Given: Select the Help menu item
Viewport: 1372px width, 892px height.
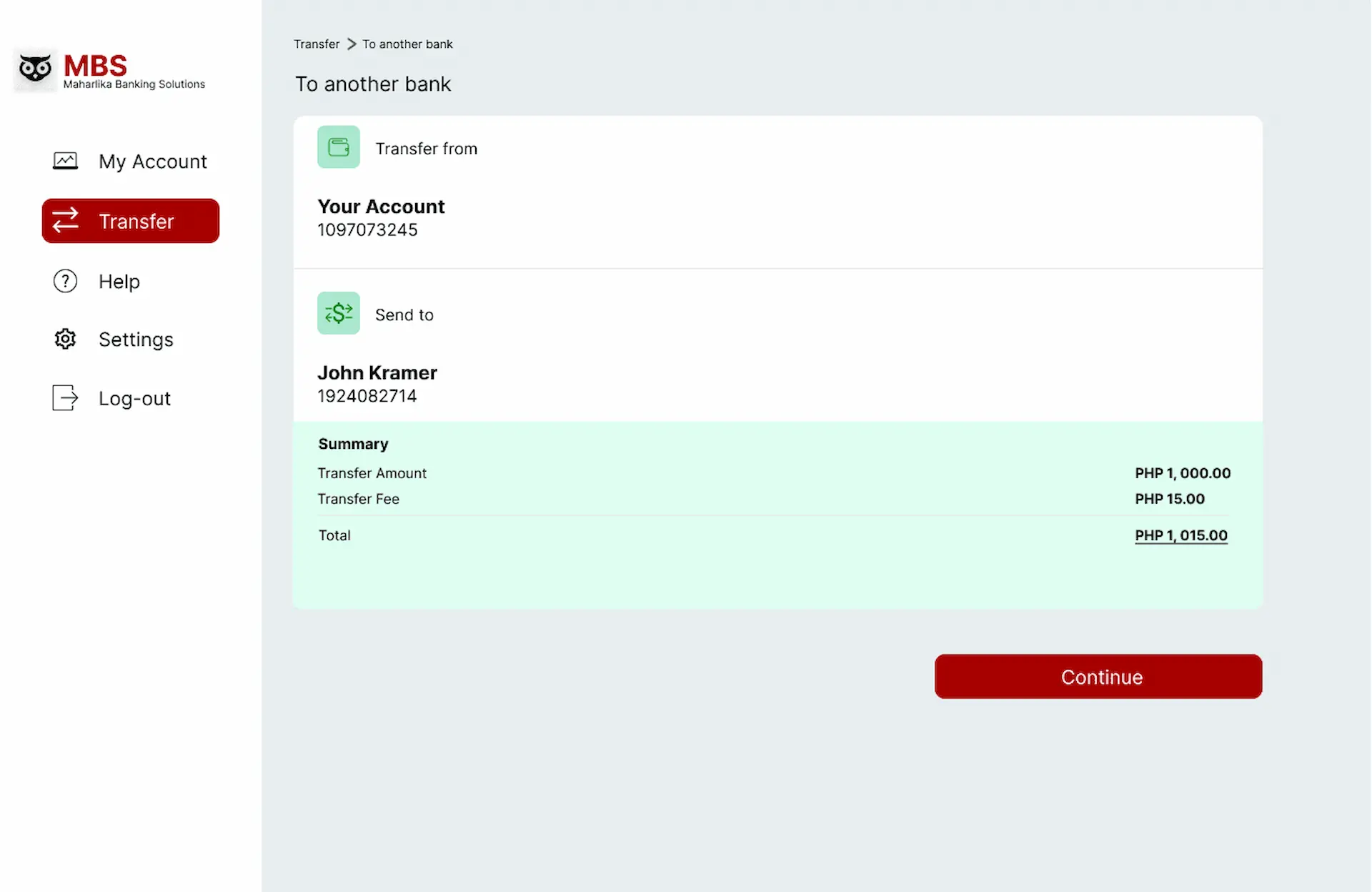Looking at the screenshot, I should (x=131, y=282).
